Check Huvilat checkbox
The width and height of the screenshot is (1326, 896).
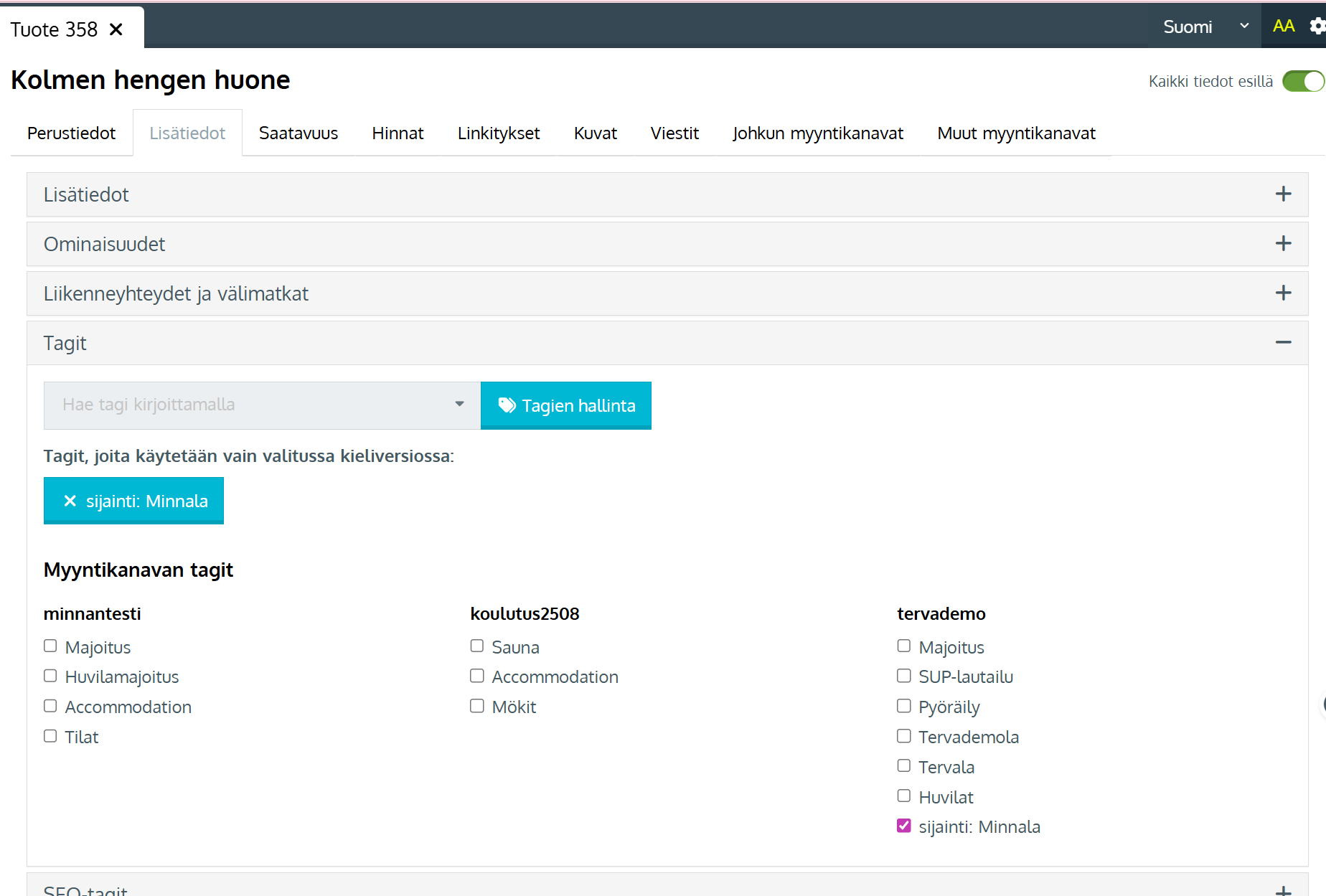click(x=904, y=796)
